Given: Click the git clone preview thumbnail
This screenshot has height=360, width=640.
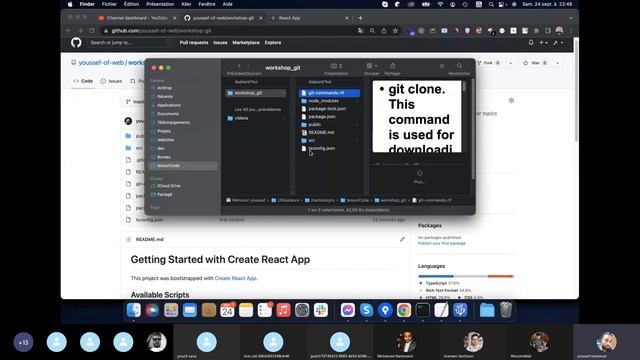Looking at the screenshot, I should point(417,117).
